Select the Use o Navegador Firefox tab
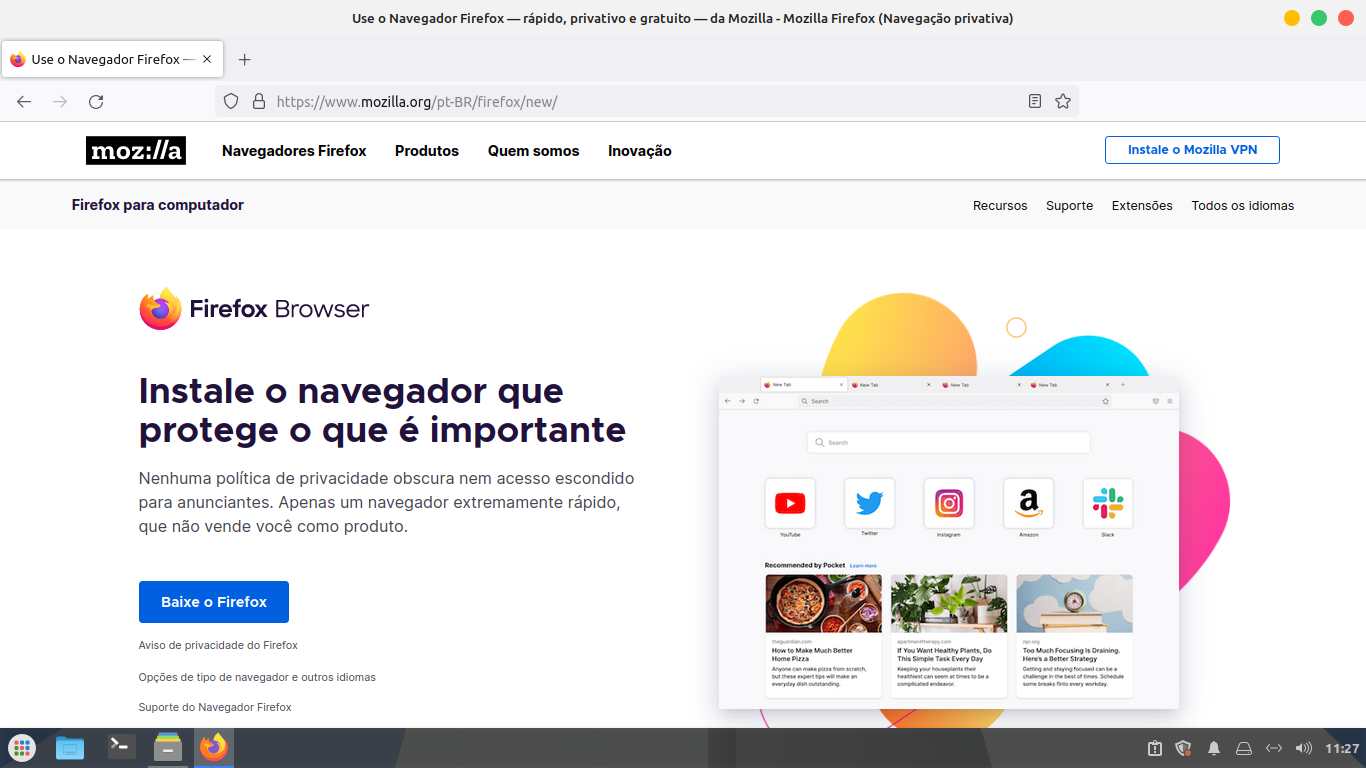The image size is (1366, 768). 112,59
